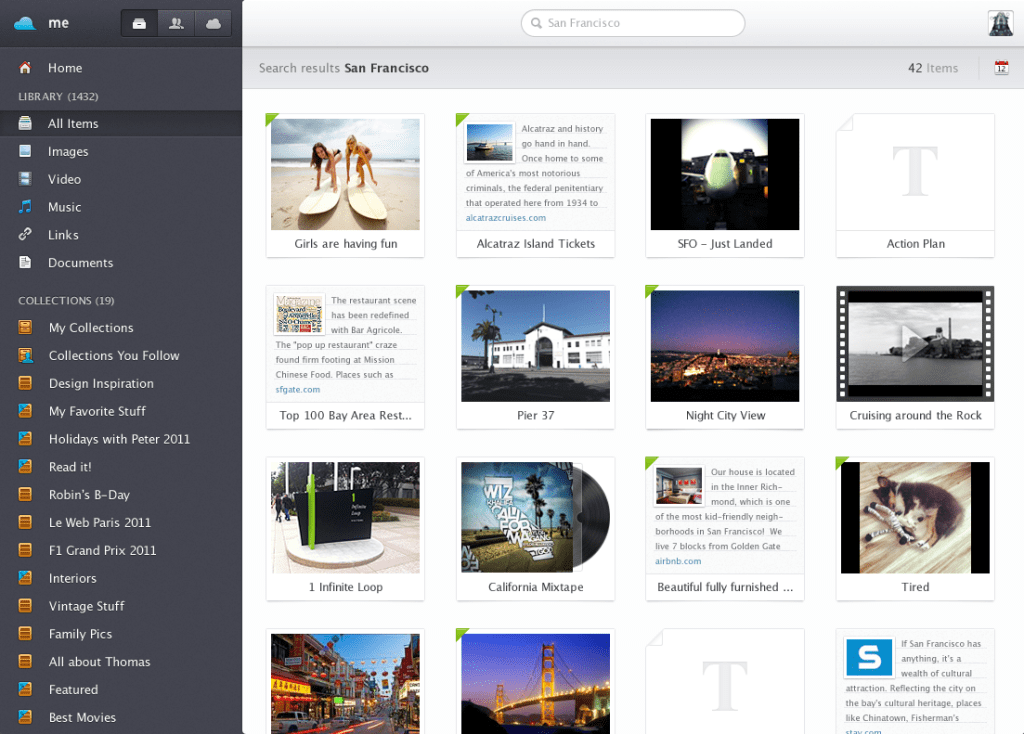Click the Design Inspiration collection icon
The height and width of the screenshot is (734, 1024).
[26, 384]
